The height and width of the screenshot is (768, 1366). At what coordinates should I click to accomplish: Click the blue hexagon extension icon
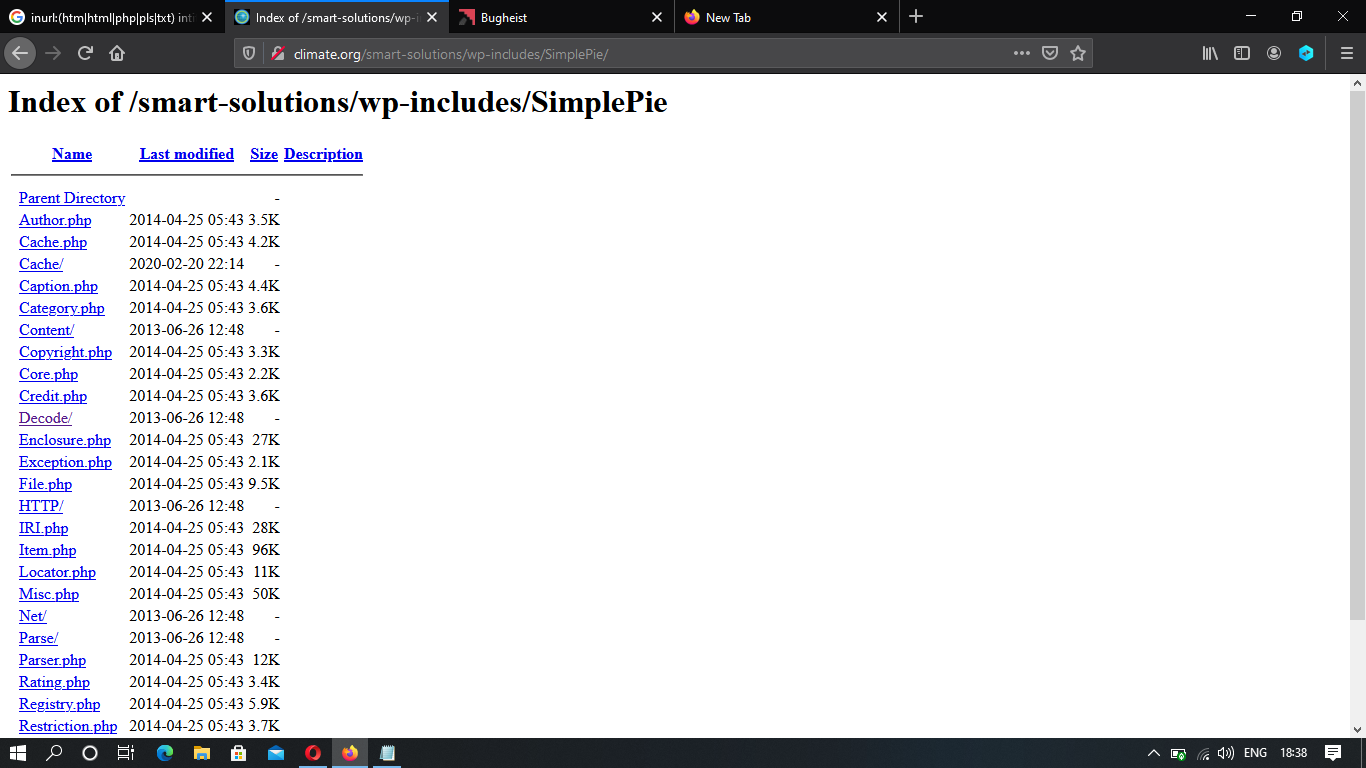1306,53
